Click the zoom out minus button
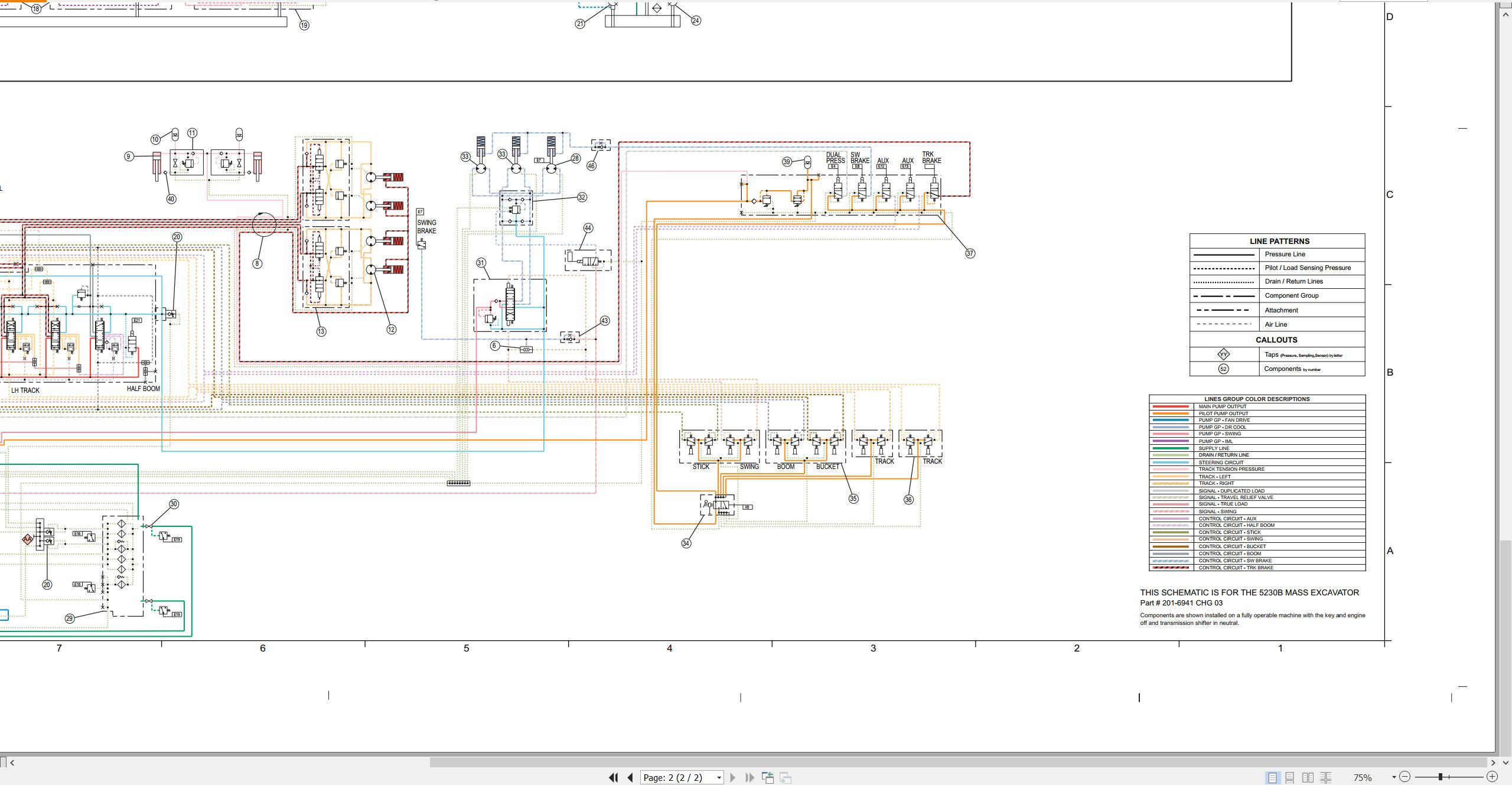Screen dimensions: 1512x785 [x=1405, y=777]
